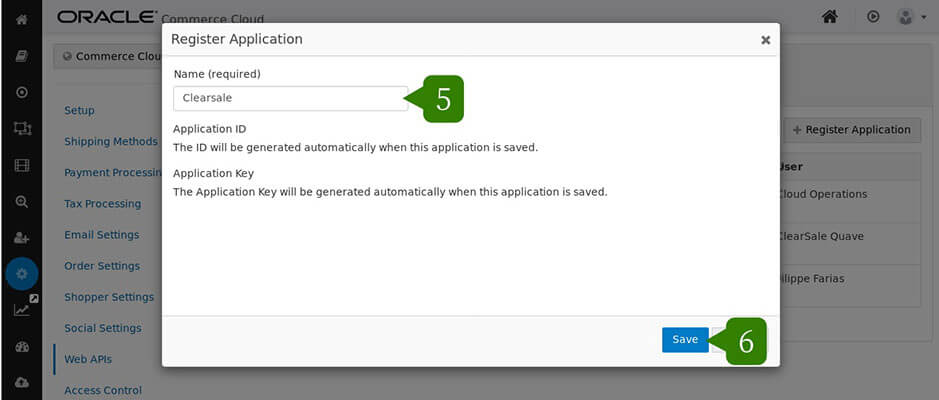Click the blue Save button
Image resolution: width=939 pixels, height=400 pixels.
tap(685, 340)
